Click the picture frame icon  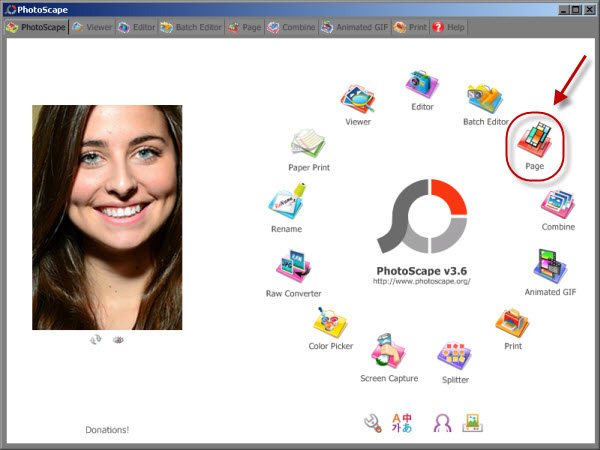click(473, 423)
